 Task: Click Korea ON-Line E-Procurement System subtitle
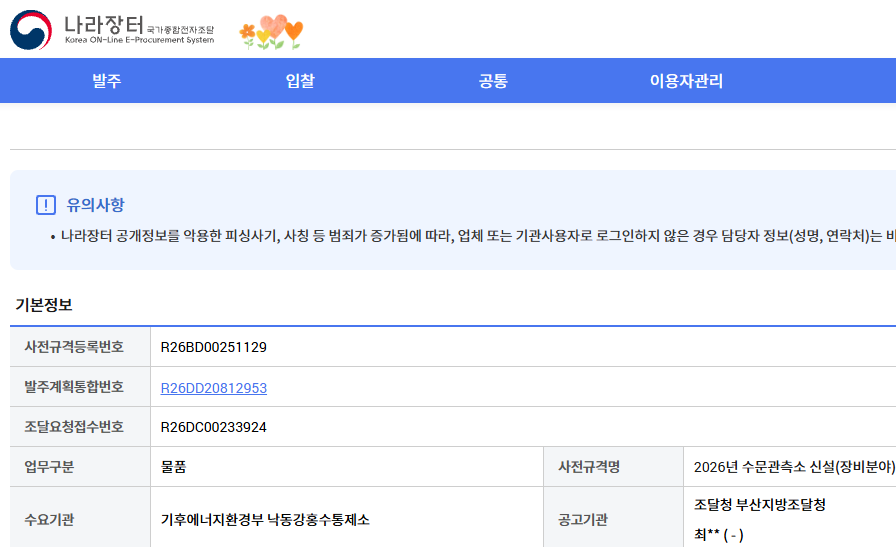coord(139,40)
